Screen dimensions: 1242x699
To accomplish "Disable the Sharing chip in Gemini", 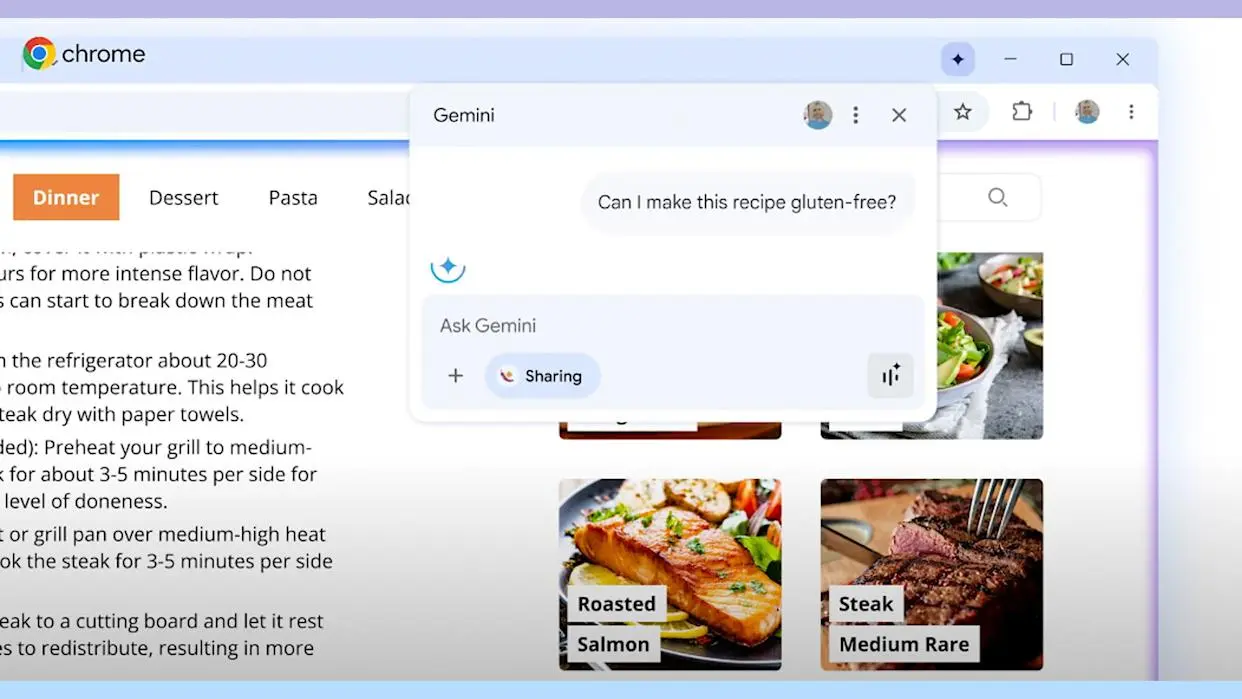I will (x=542, y=375).
